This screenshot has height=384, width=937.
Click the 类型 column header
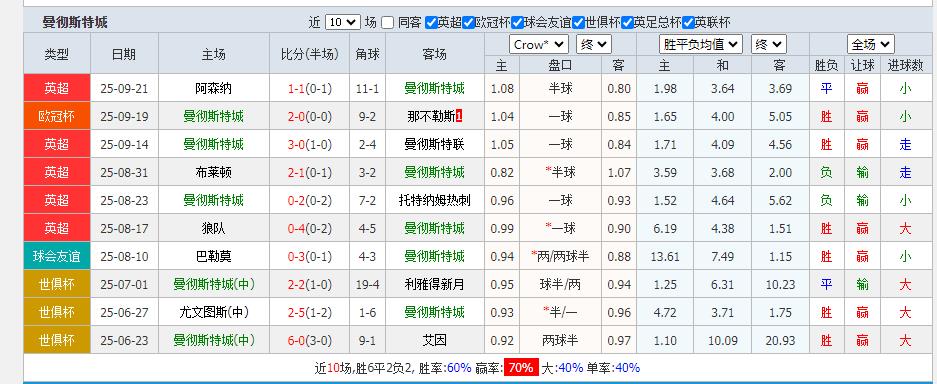click(57, 54)
